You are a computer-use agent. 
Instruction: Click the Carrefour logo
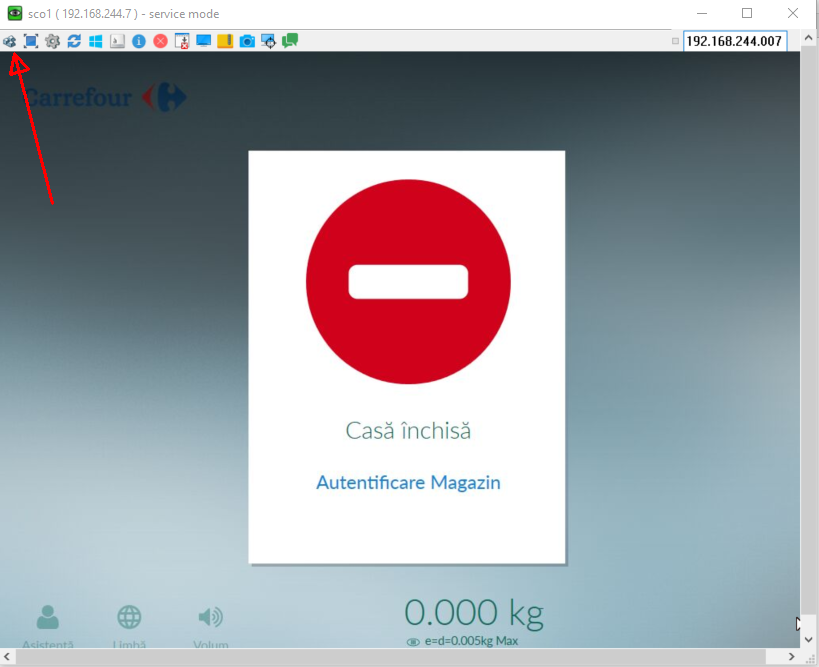(106, 97)
